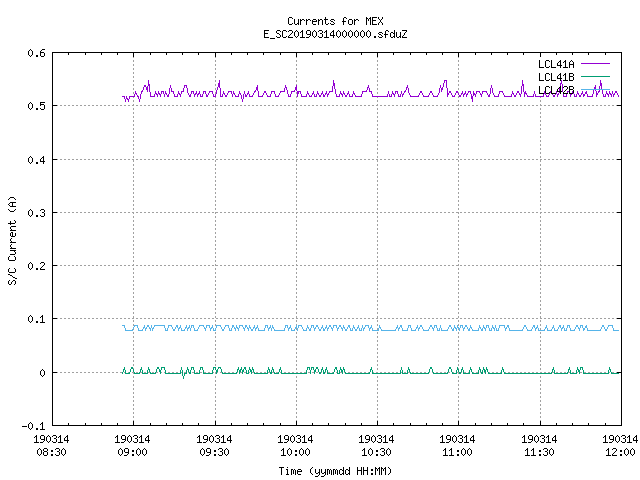The image size is (640, 480).
Task: Click the 09:30 x-axis time label
Action: coord(214,452)
